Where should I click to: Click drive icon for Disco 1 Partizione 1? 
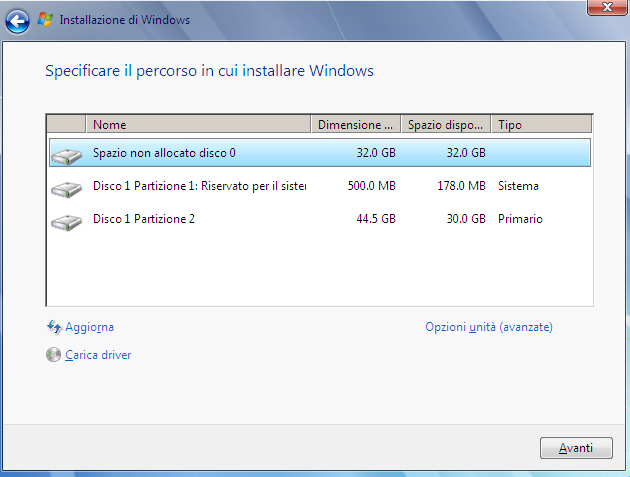(66, 188)
